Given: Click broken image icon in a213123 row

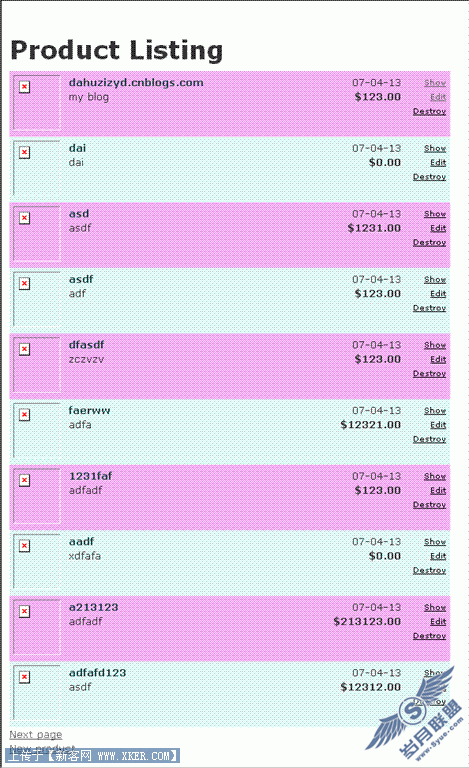Looking at the screenshot, I should tap(24, 611).
